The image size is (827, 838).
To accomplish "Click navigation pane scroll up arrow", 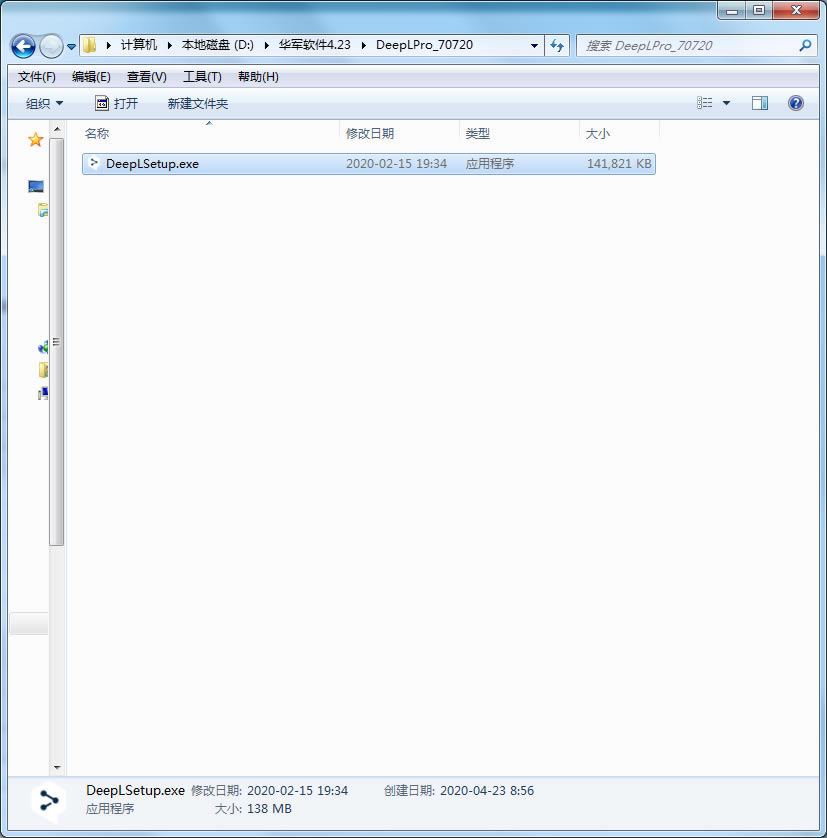I will tap(57, 130).
